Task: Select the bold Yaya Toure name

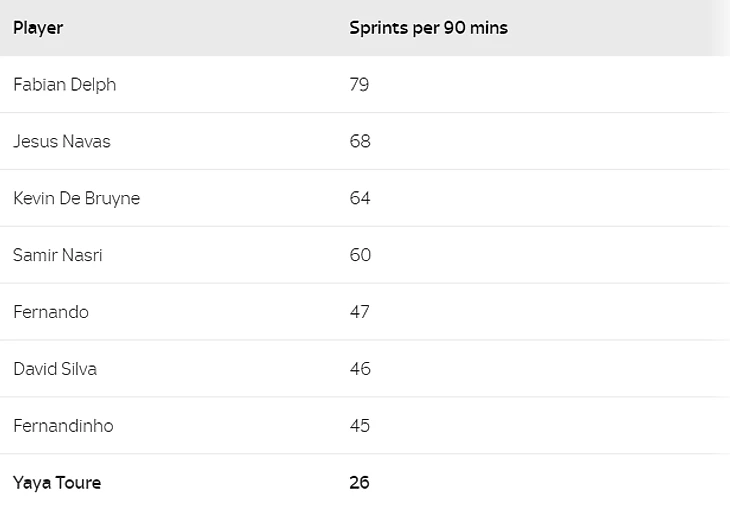Action: (x=57, y=483)
